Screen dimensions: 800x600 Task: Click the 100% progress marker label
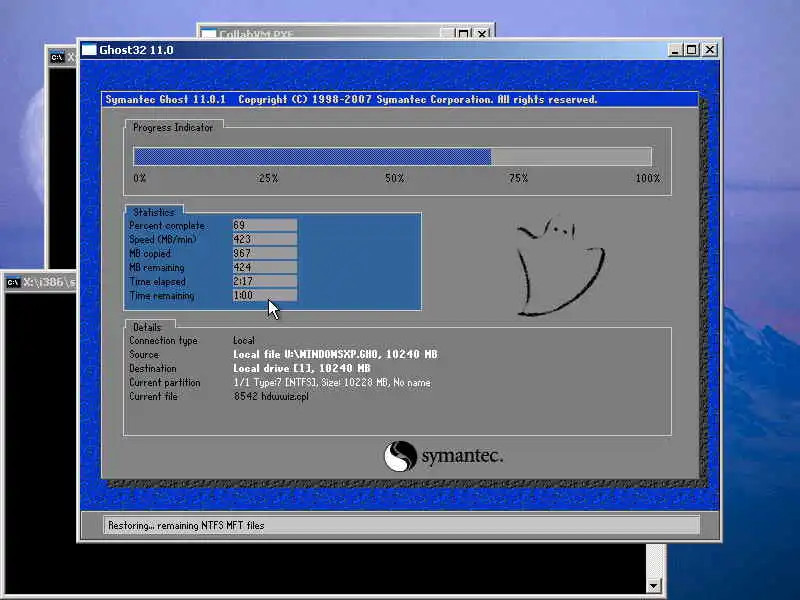647,178
